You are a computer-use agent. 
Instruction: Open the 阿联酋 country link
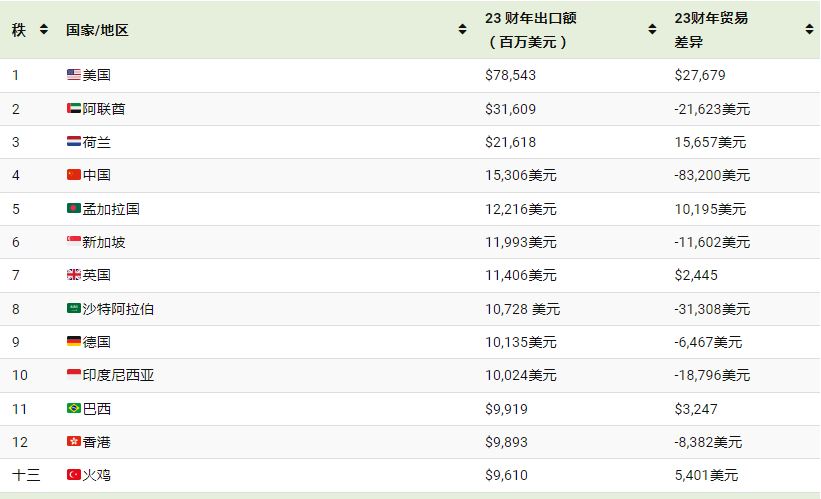pos(104,108)
